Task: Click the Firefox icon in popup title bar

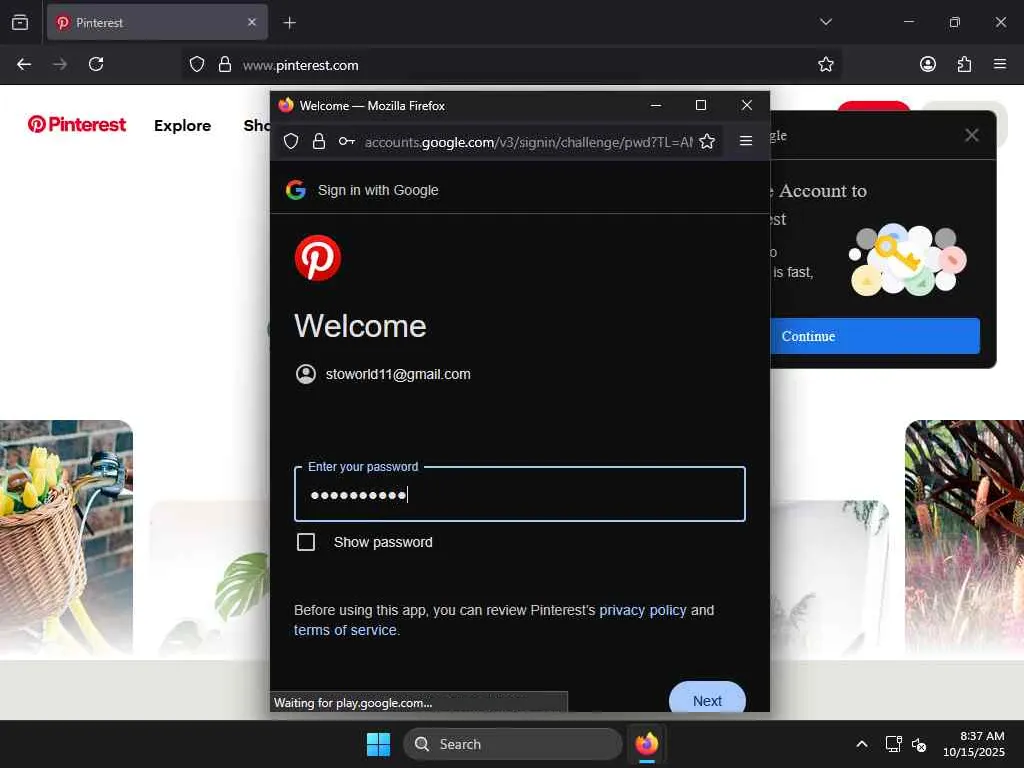Action: pyautogui.click(x=286, y=105)
